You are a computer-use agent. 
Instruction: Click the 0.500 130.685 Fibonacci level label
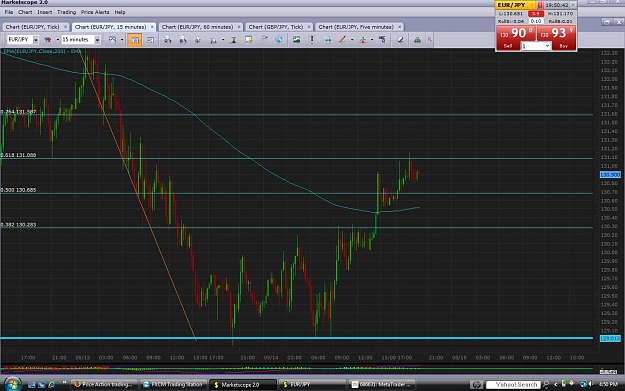click(x=18, y=190)
